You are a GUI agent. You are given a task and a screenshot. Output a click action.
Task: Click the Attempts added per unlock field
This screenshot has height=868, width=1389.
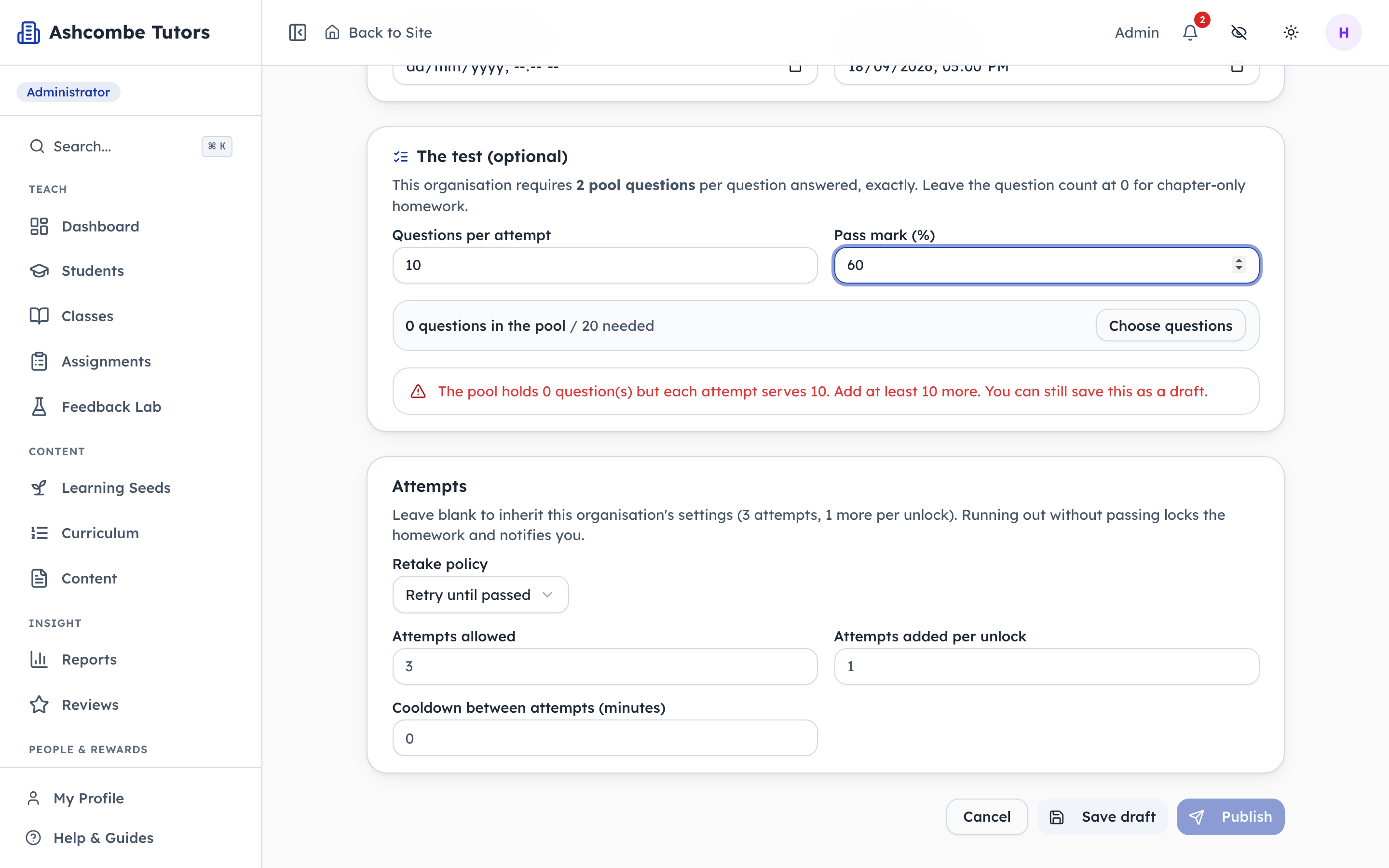coord(1047,666)
